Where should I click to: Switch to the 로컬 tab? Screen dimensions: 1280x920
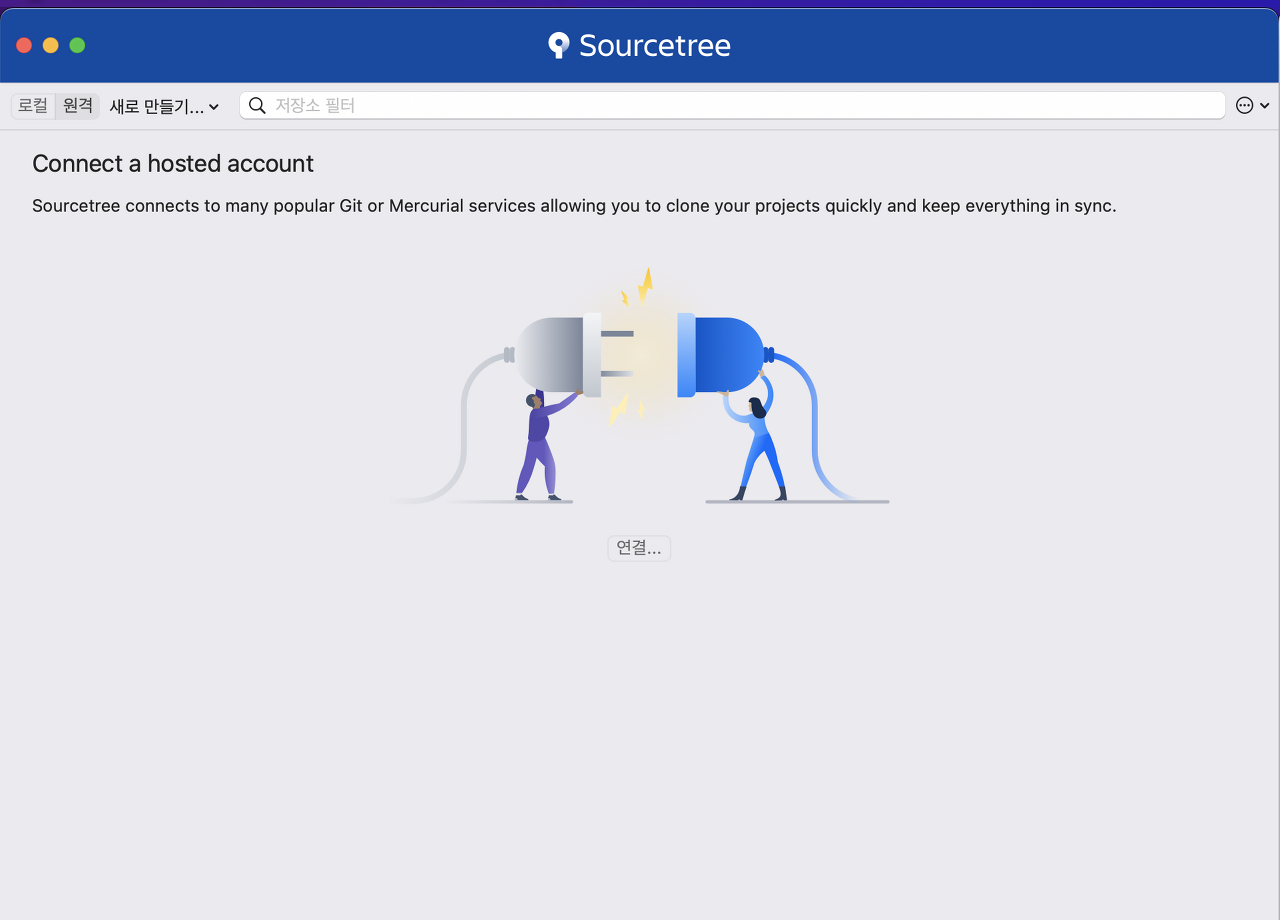[x=33, y=106]
